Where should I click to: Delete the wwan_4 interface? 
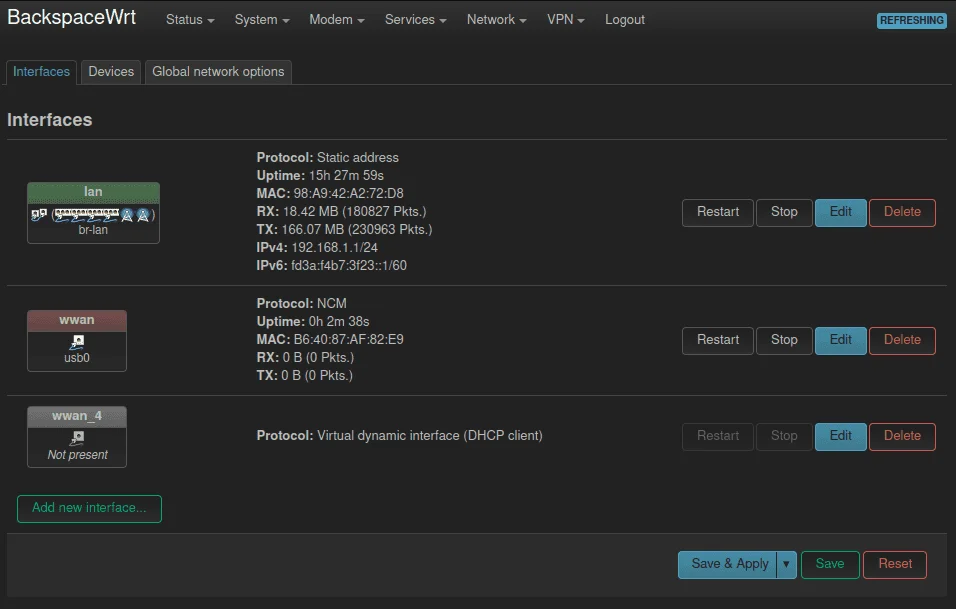[x=902, y=436]
